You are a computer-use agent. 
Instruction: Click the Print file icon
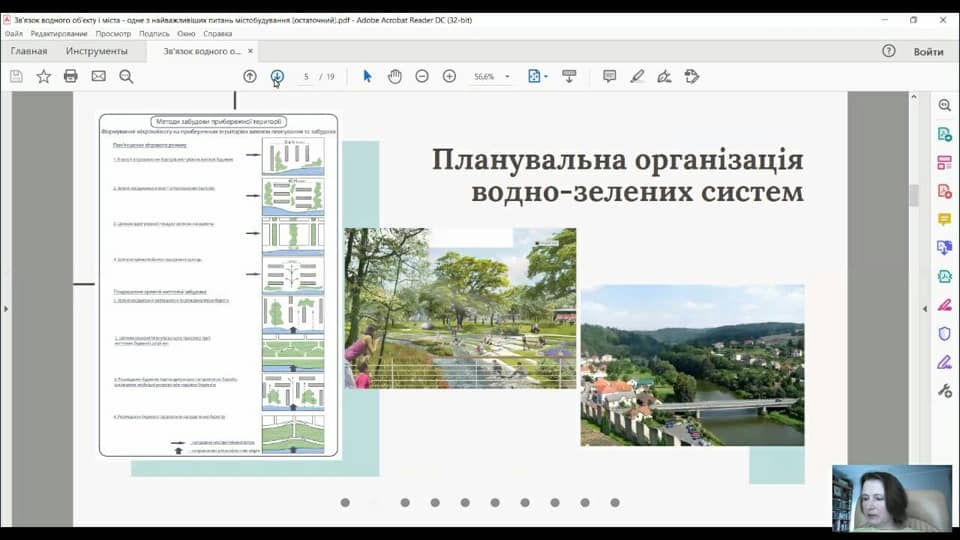pyautogui.click(x=70, y=77)
